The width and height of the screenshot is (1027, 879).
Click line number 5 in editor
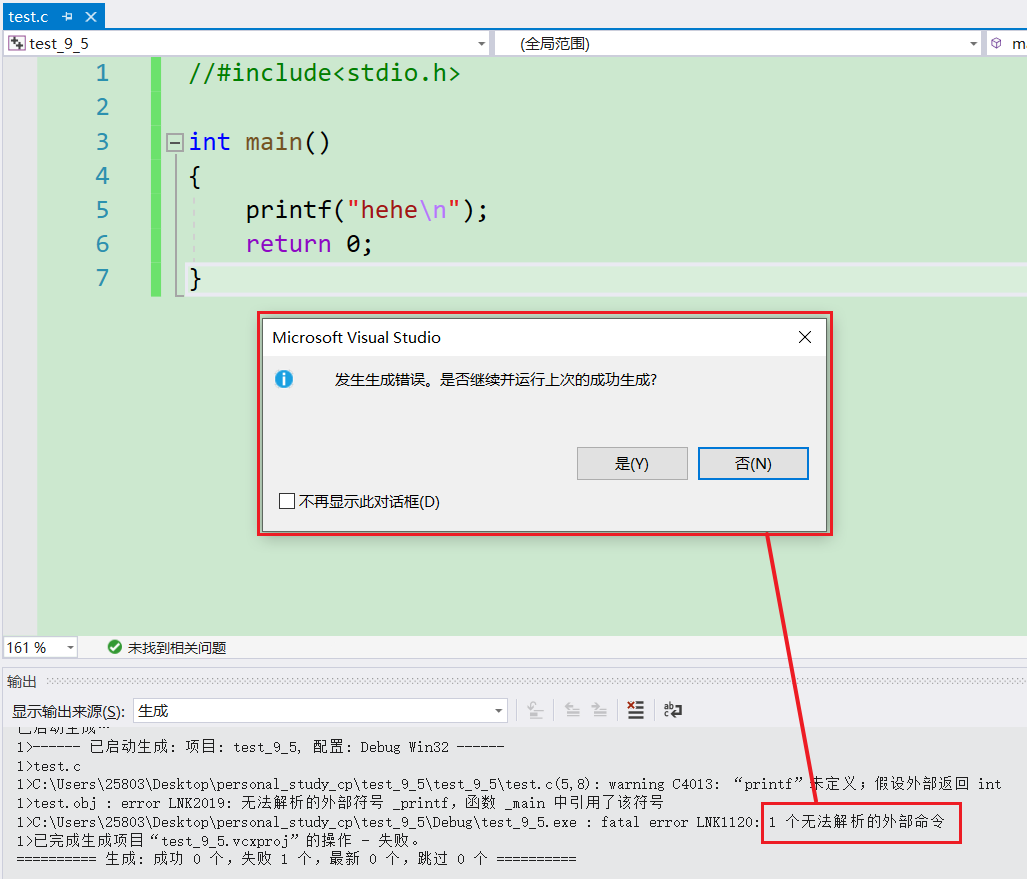[102, 210]
